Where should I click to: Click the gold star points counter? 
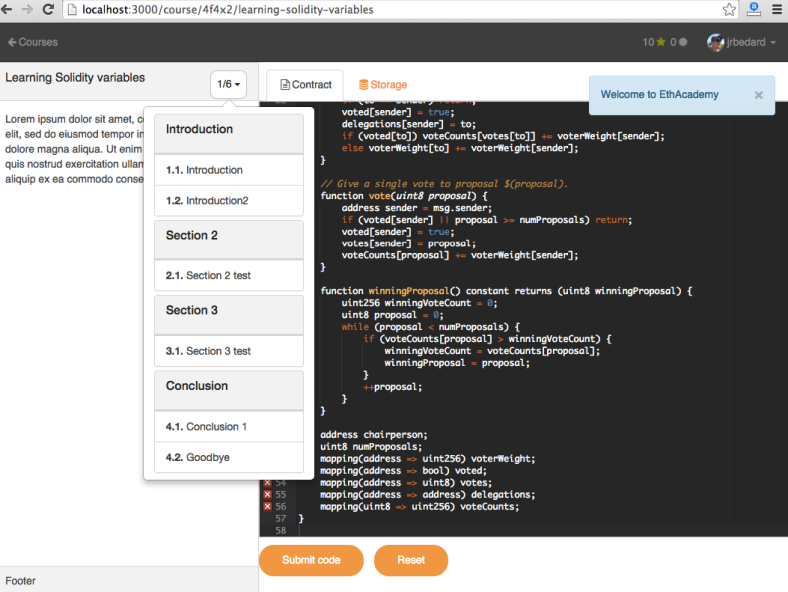654,42
